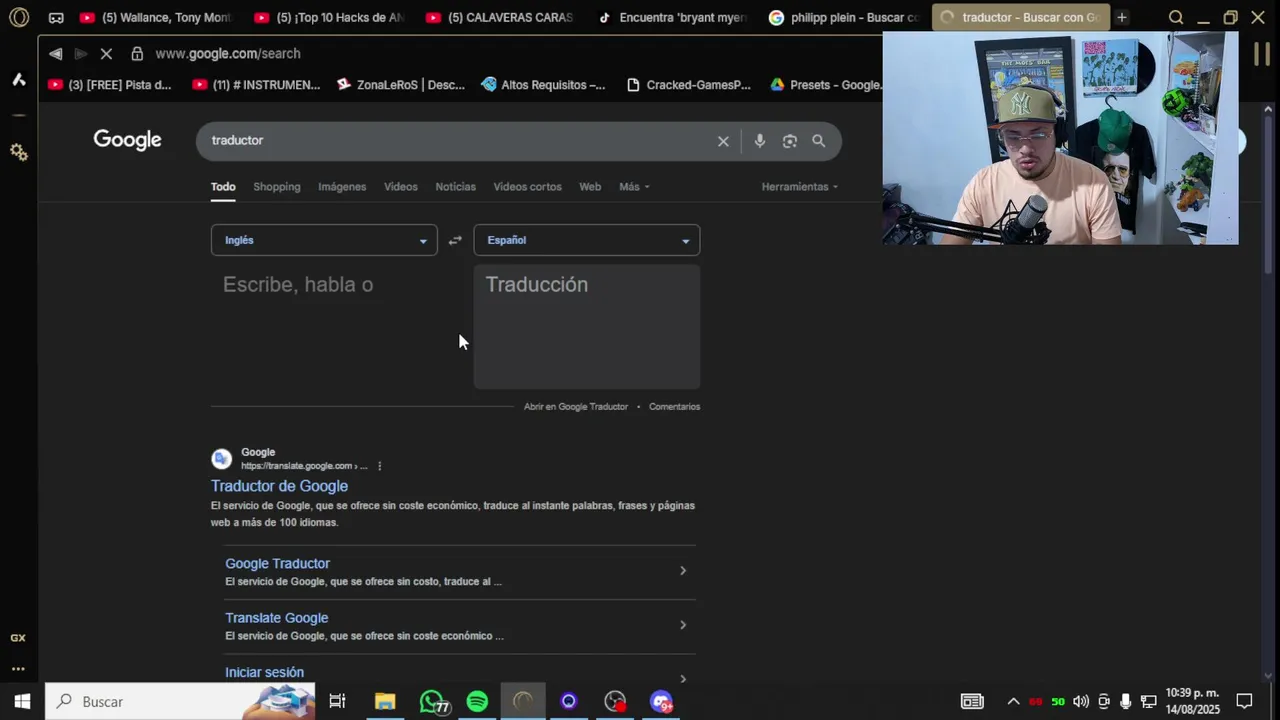Select the Todo search tab
The width and height of the screenshot is (1280, 720).
tap(223, 187)
